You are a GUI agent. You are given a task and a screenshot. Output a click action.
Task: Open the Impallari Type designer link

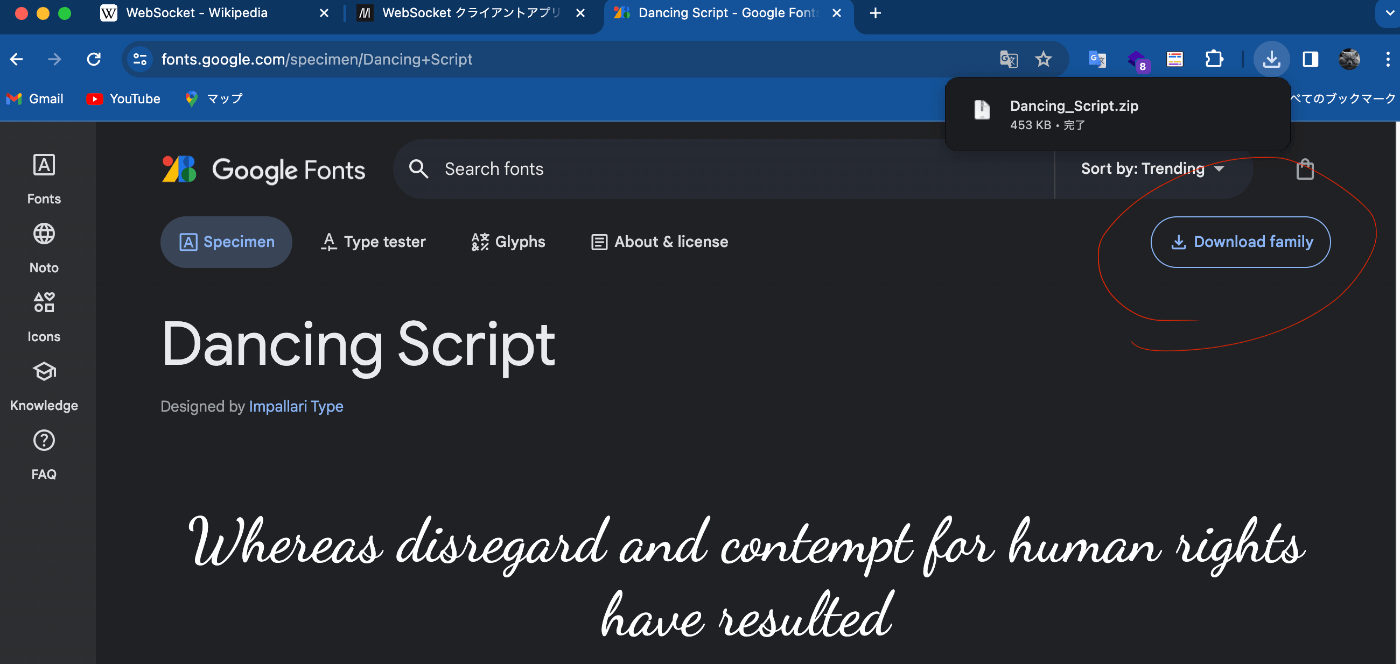[296, 407]
